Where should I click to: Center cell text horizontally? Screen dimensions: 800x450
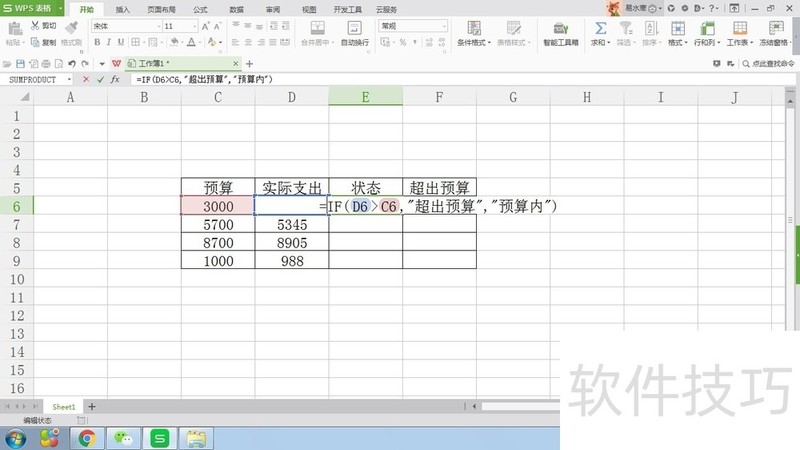pos(248,42)
